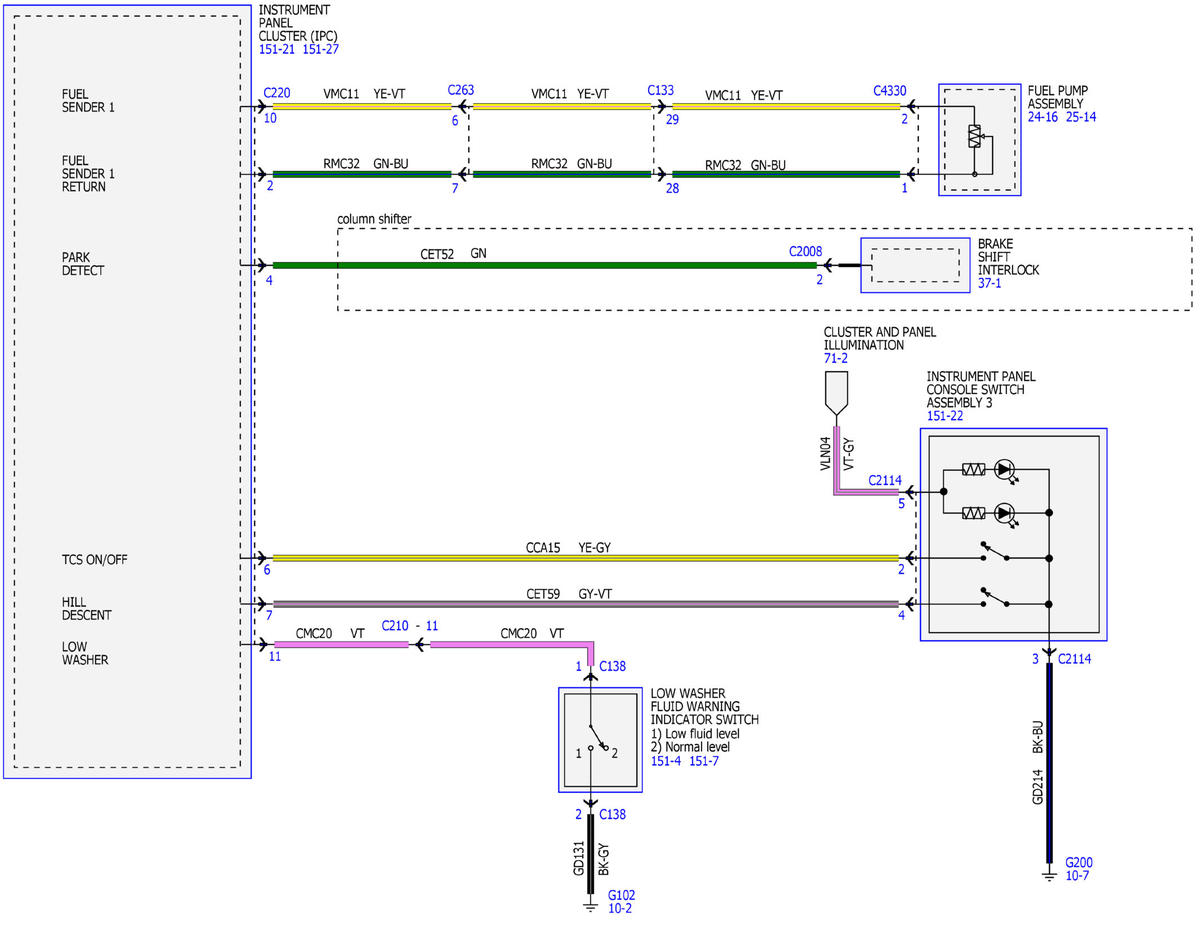Select the VLN04 VT-GY vertical wire label
The image size is (1200, 927).
click(x=837, y=452)
